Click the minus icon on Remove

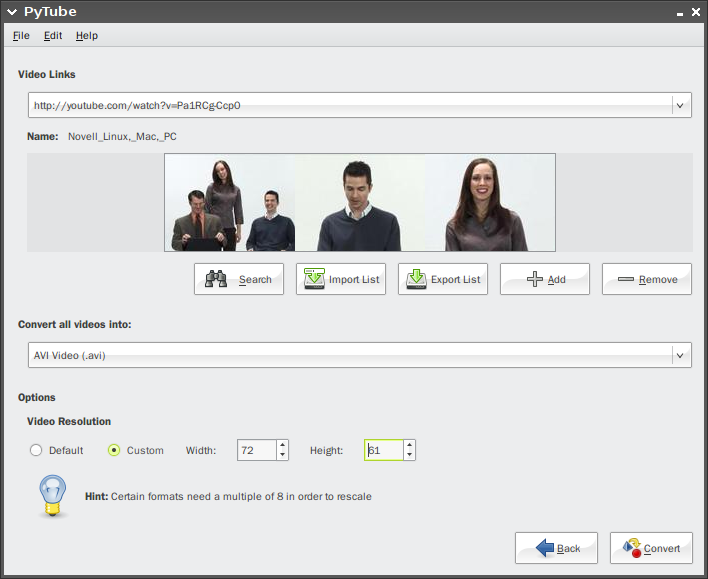pyautogui.click(x=626, y=279)
